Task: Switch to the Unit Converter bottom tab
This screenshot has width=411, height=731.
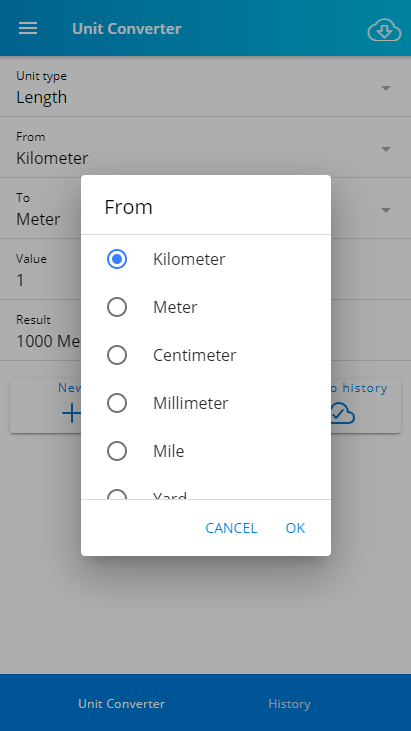Action: pyautogui.click(x=122, y=703)
